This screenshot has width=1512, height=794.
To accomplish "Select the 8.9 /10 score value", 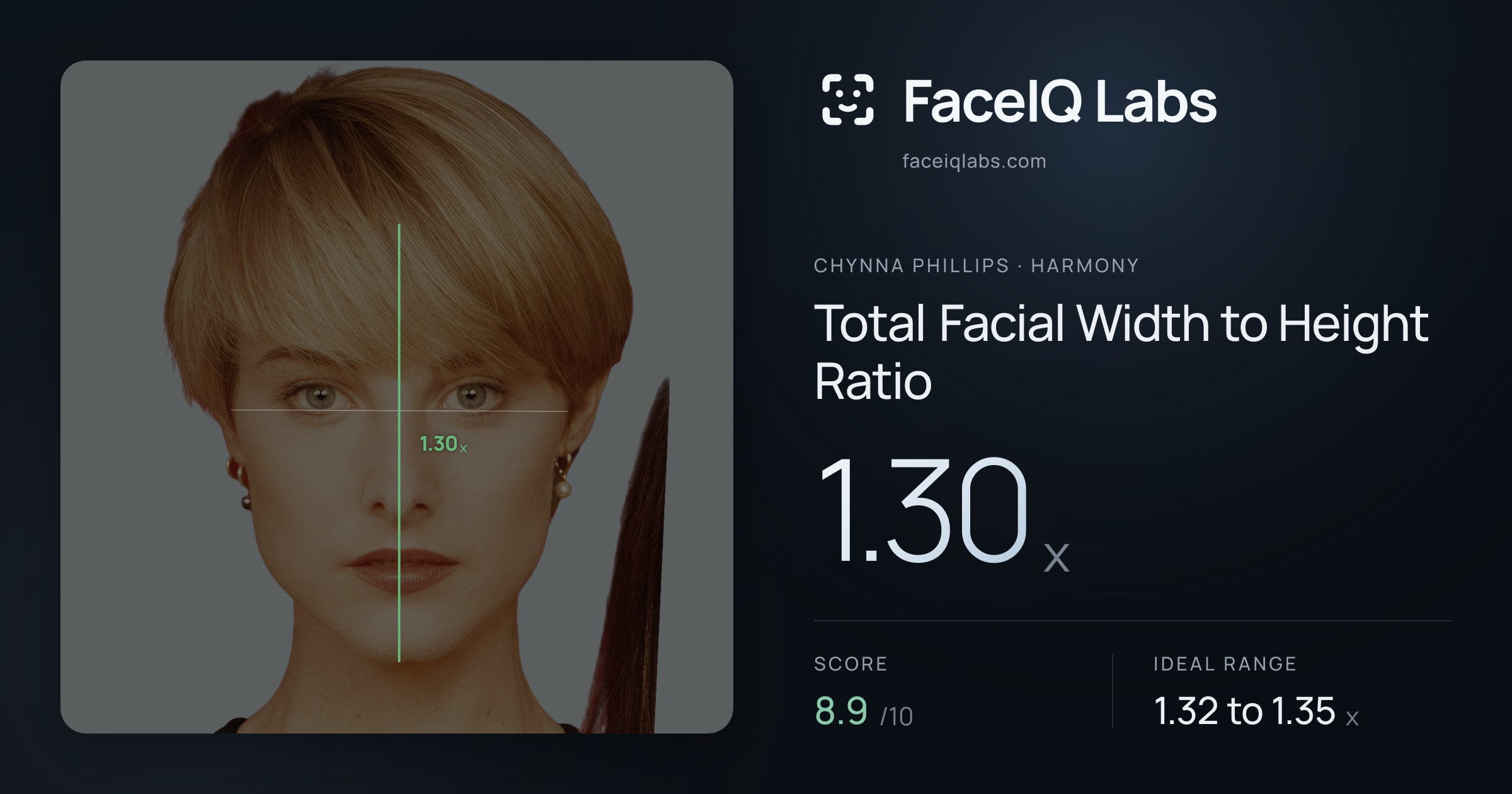I will click(864, 711).
